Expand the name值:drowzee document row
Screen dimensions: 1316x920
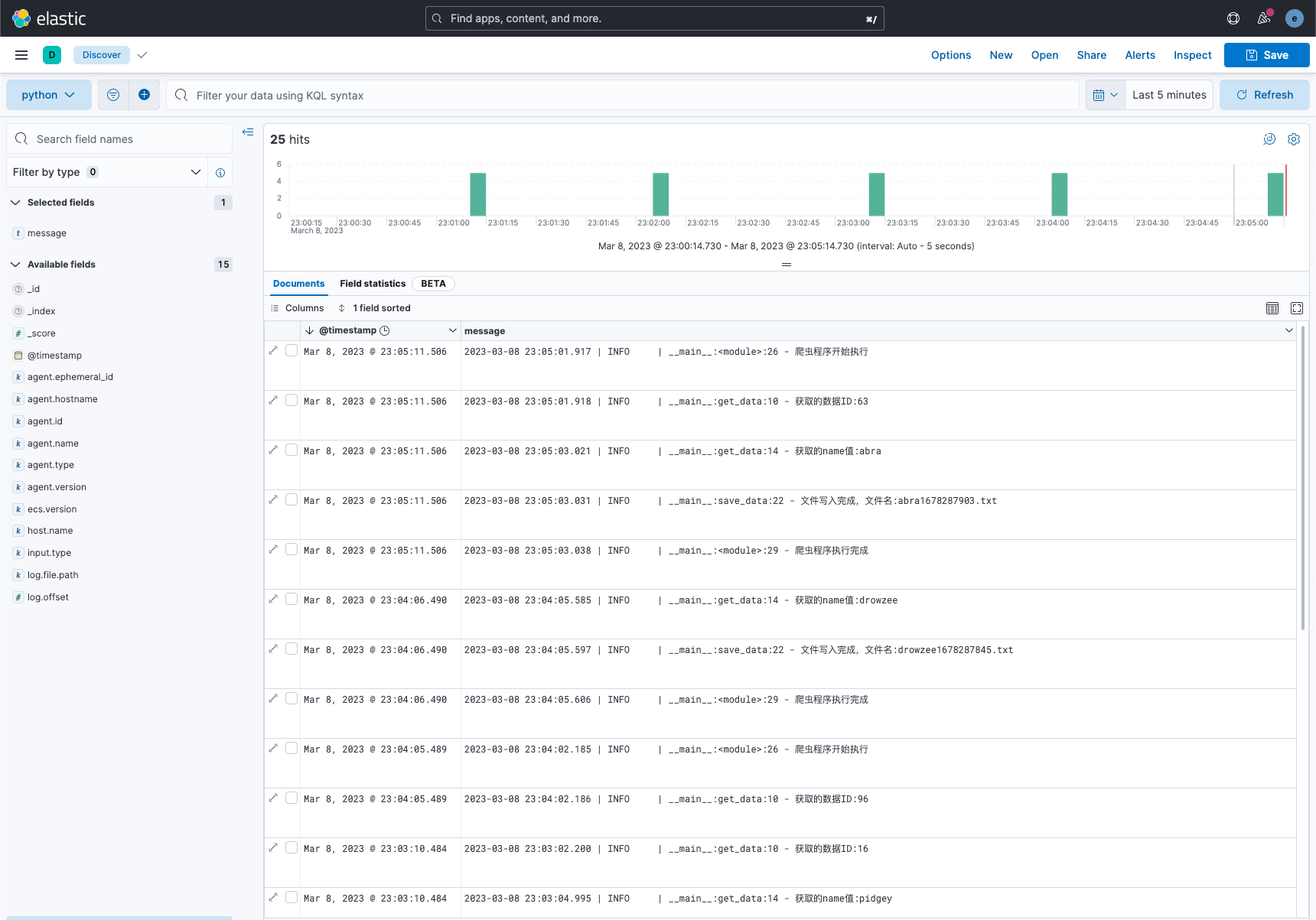pyautogui.click(x=273, y=599)
